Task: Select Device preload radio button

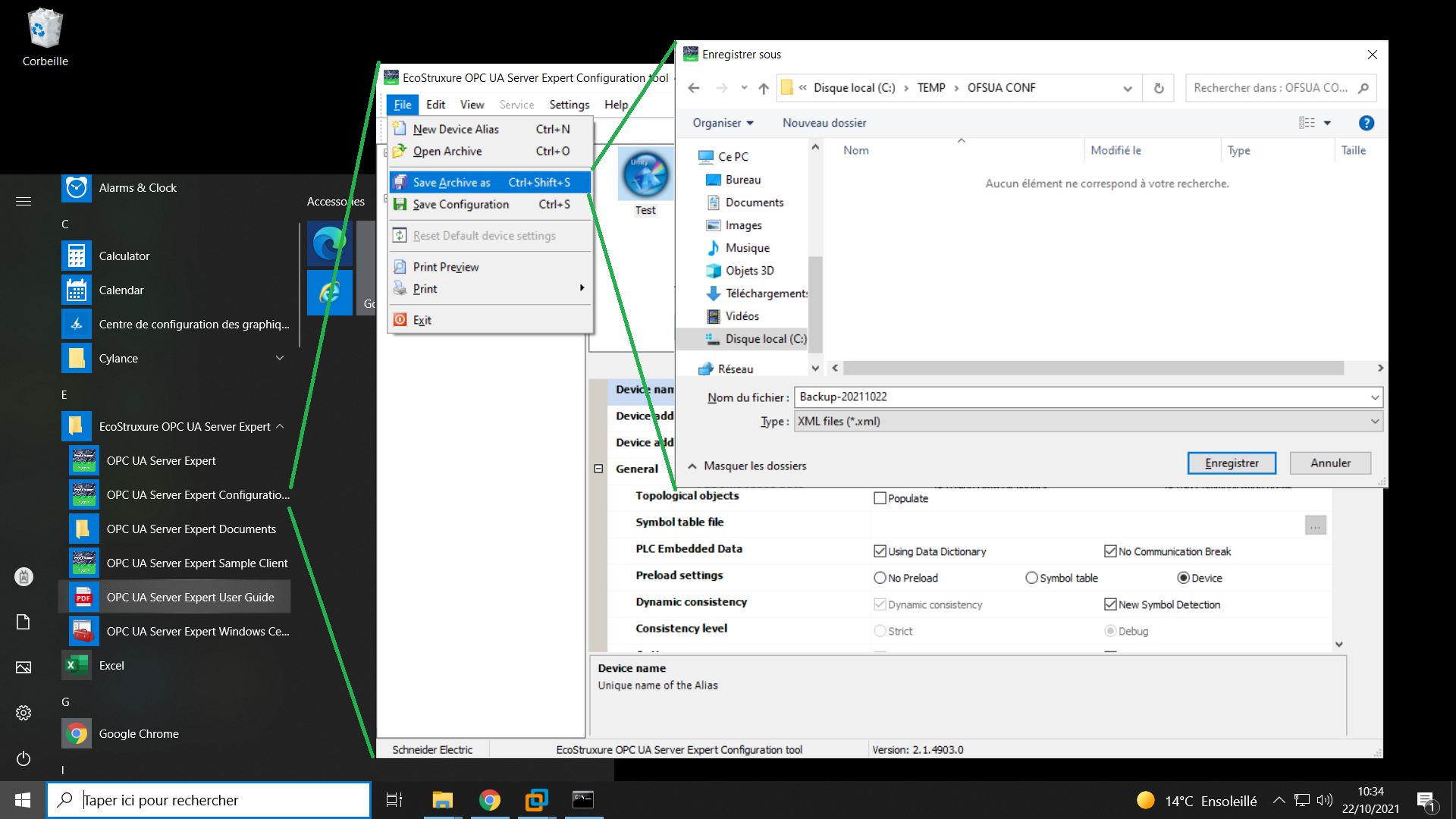Action: point(1183,578)
